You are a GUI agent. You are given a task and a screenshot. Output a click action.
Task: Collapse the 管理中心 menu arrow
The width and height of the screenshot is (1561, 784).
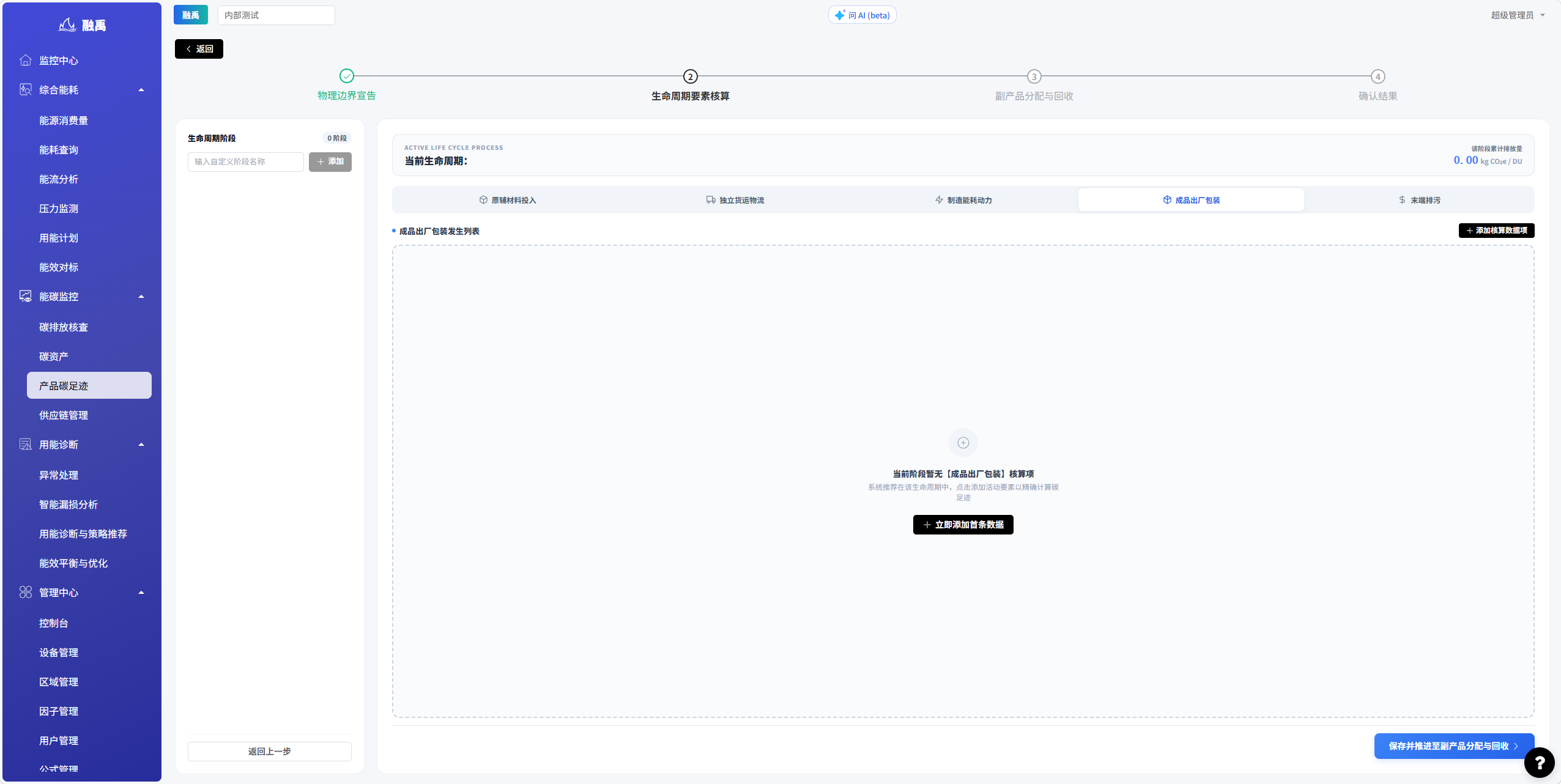point(141,593)
